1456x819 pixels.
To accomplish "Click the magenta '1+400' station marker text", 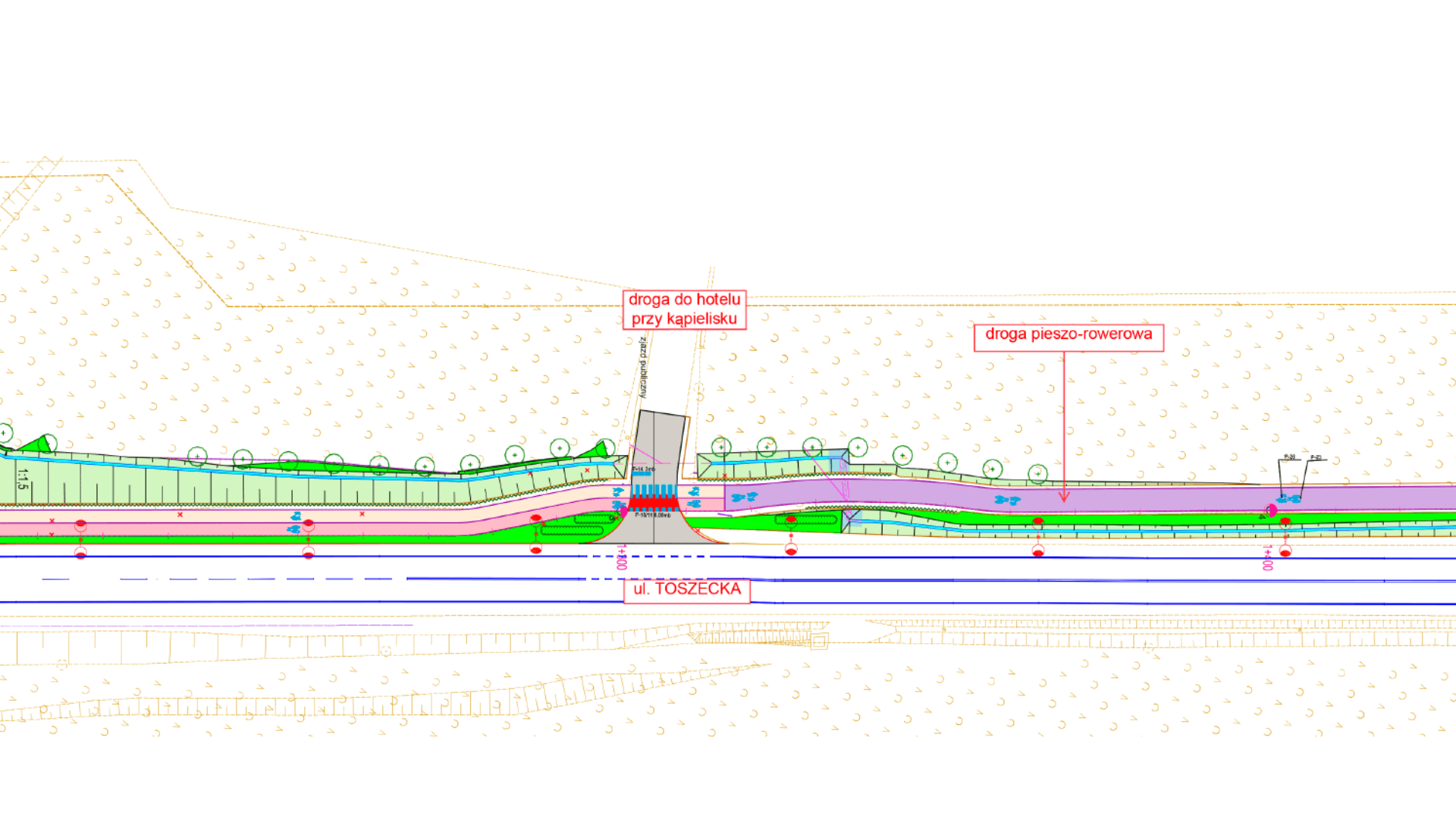I will 1267,557.
